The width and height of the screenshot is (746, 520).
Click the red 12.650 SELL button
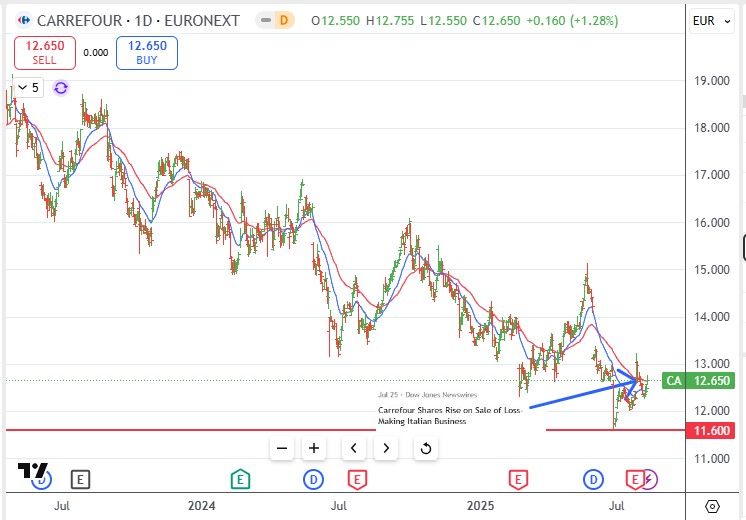pos(45,53)
